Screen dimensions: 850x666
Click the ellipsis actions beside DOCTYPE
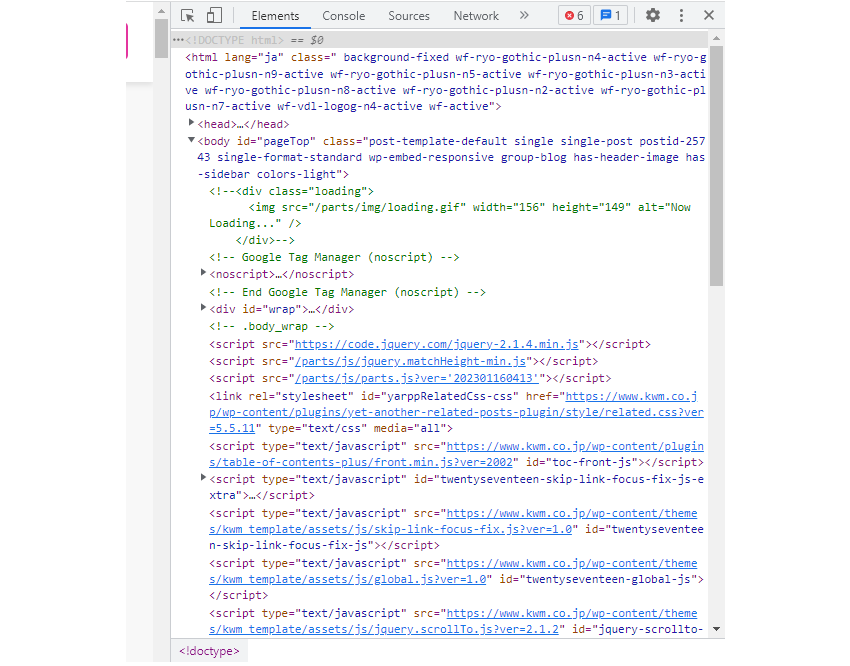(178, 40)
